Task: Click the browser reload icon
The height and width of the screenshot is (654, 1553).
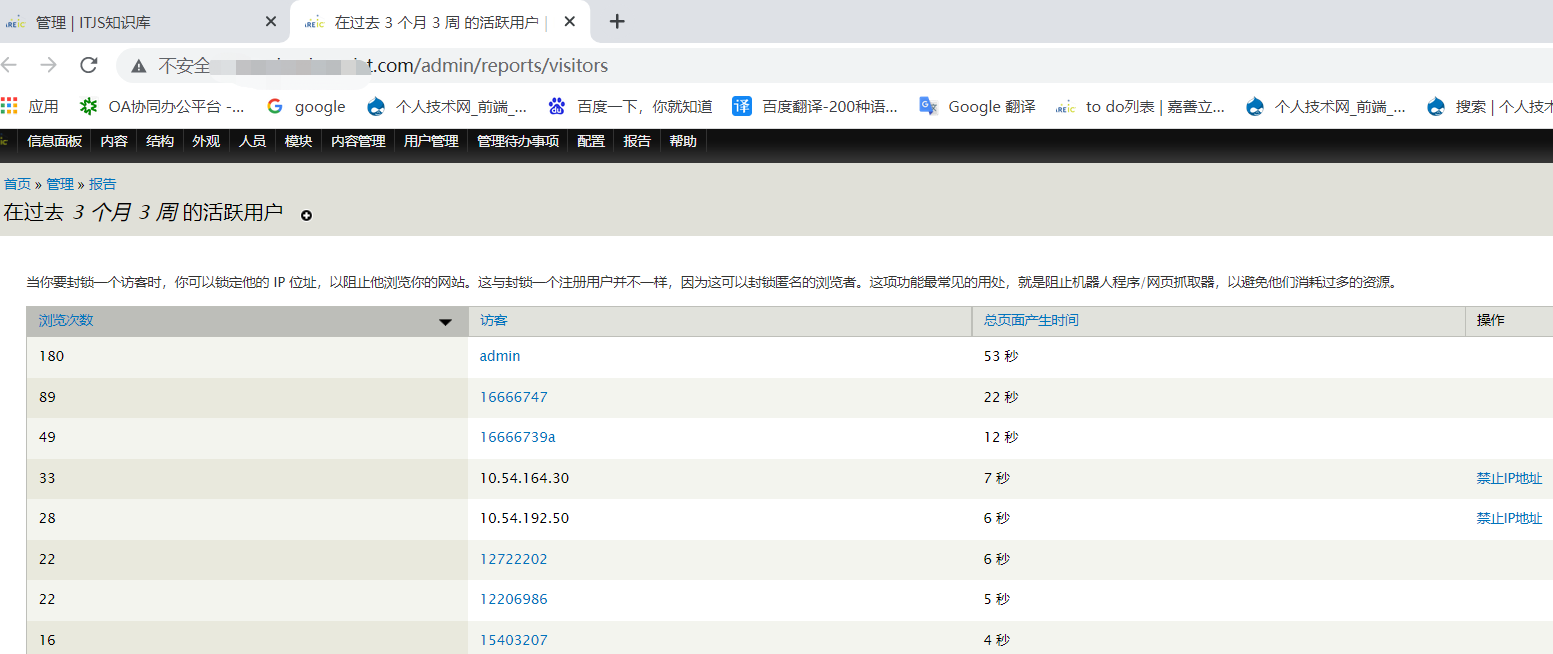Action: pyautogui.click(x=89, y=66)
